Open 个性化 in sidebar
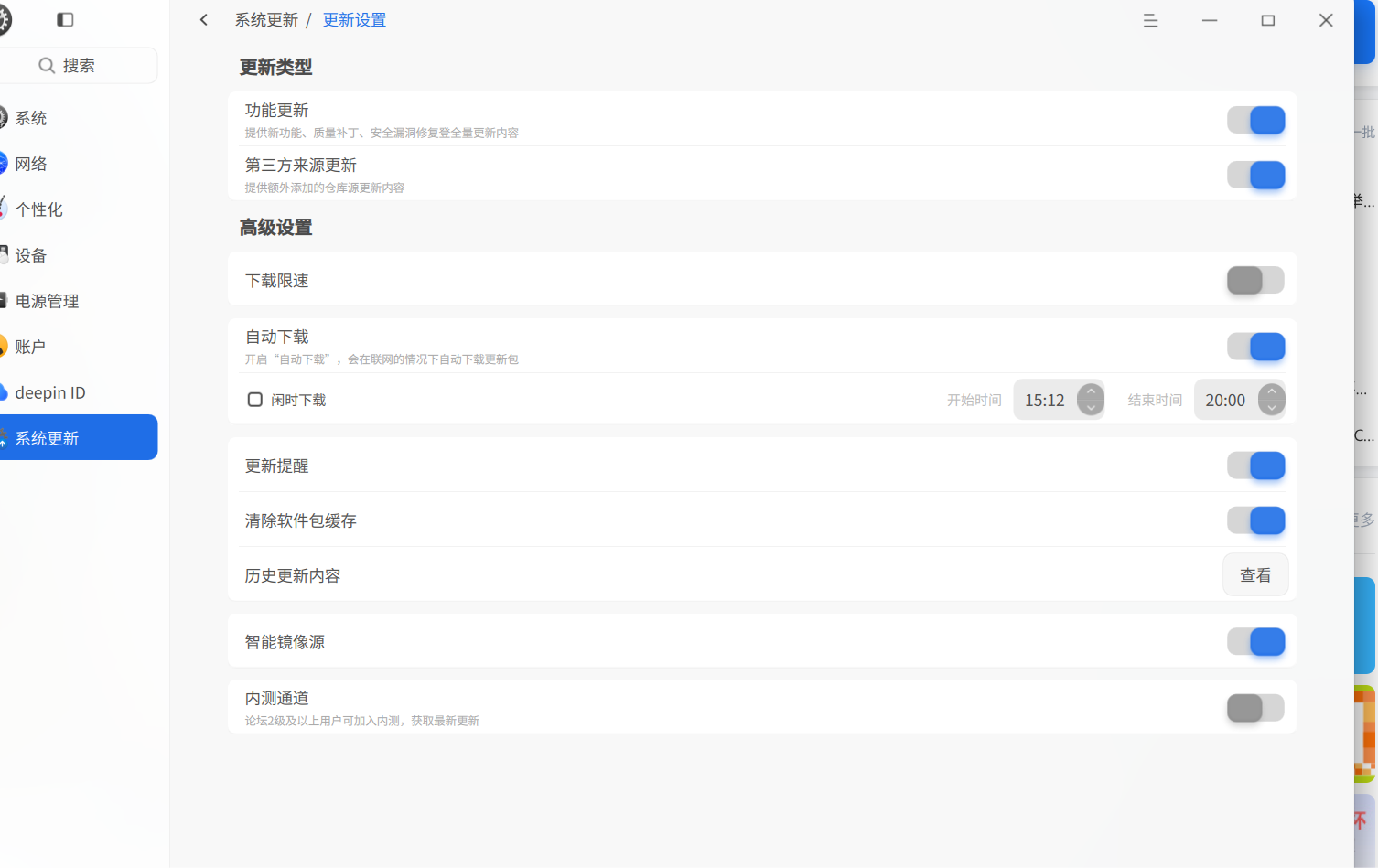Screen dimensions: 1378x868 tap(77, 209)
